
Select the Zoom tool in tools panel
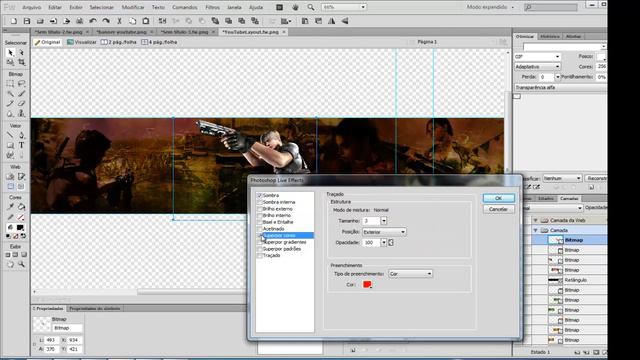tap(21, 264)
